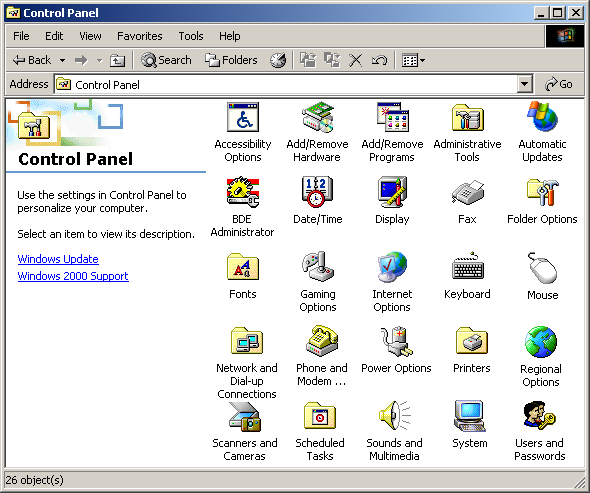Select the Users and Passwords icon
Viewport: 590px width, 493px height.
pyautogui.click(x=539, y=416)
